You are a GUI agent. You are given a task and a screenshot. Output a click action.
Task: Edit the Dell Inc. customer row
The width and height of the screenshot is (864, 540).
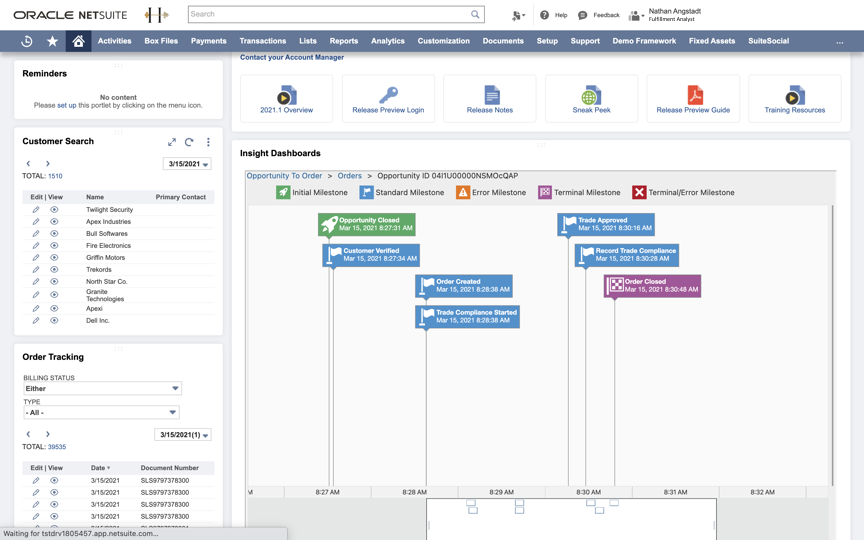[36, 320]
